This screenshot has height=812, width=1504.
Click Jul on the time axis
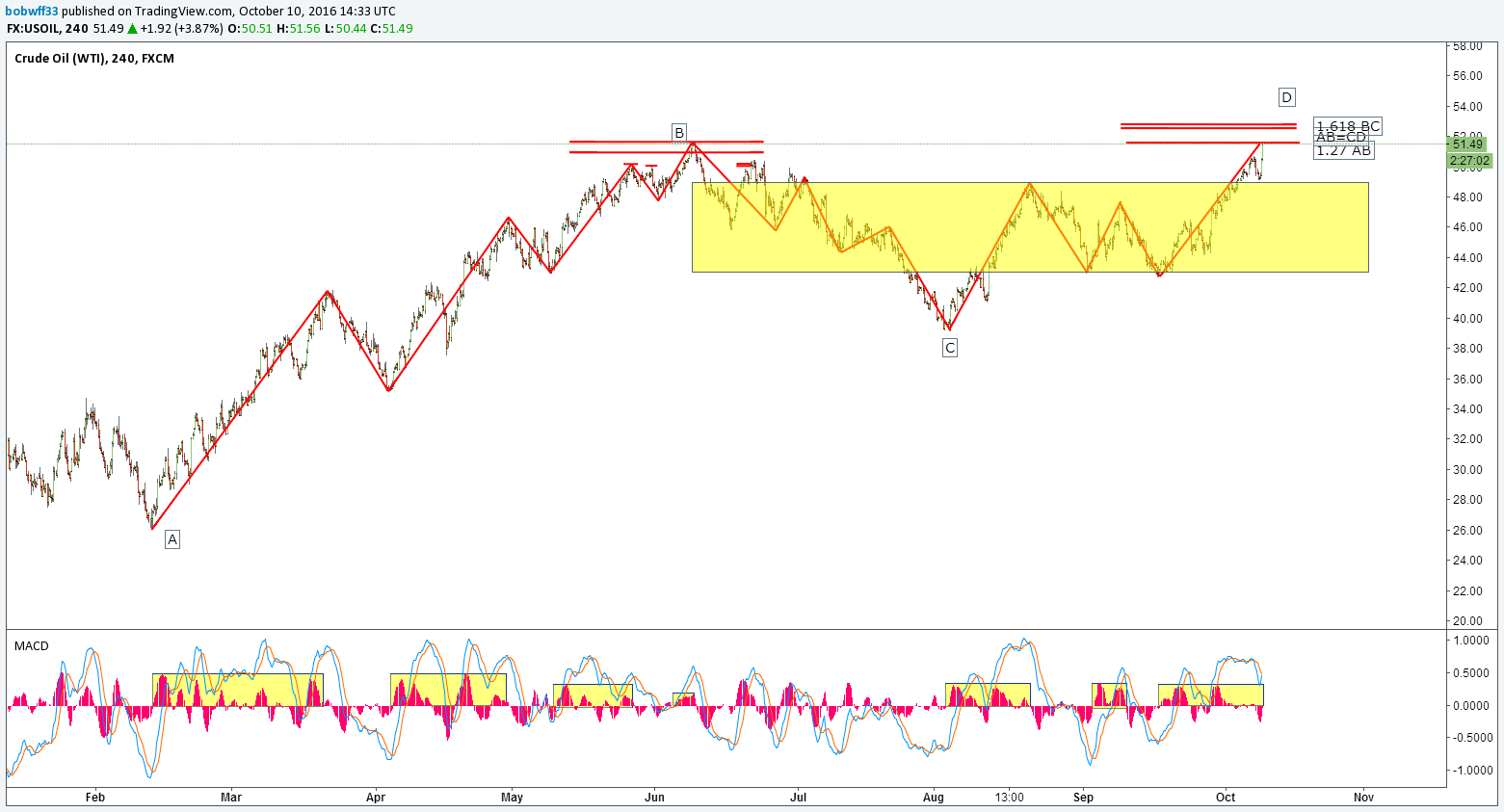pyautogui.click(x=798, y=798)
